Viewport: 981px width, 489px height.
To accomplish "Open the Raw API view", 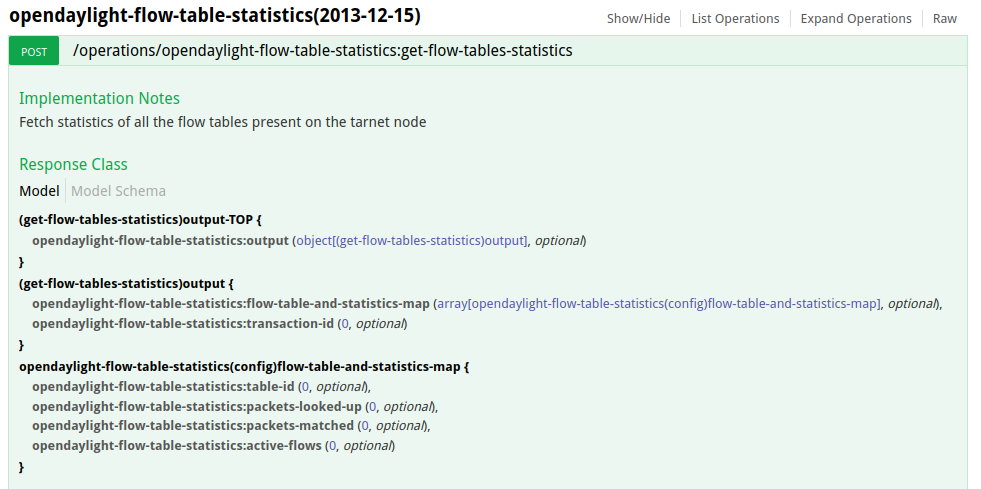I will tap(944, 19).
